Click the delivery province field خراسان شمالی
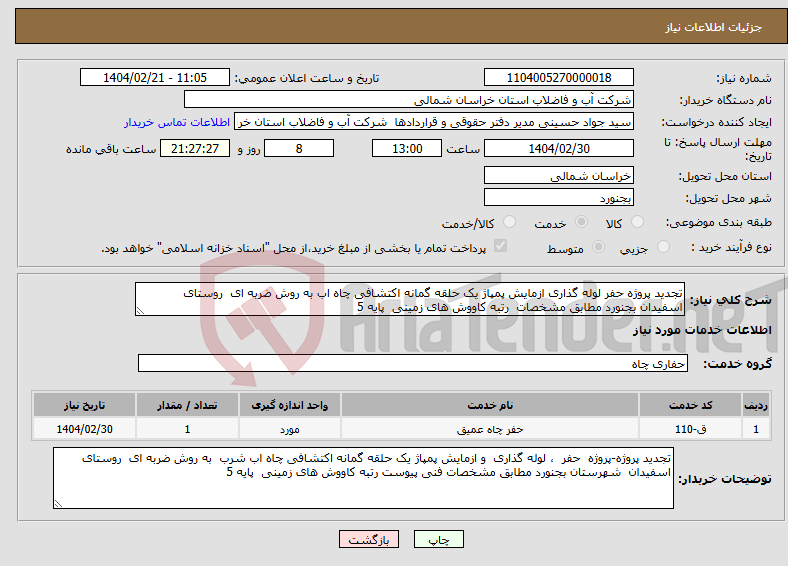Image resolution: width=788 pixels, height=566 pixels. [x=559, y=175]
